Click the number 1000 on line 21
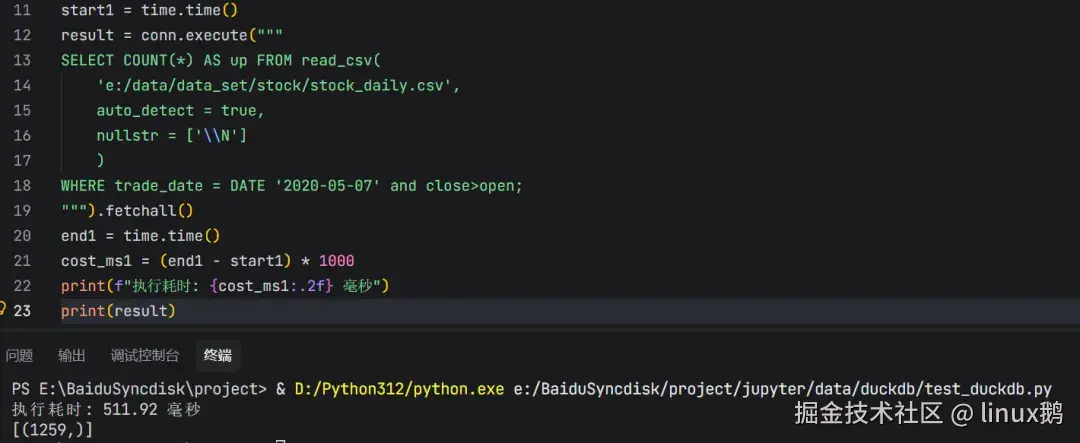 pyautogui.click(x=337, y=261)
